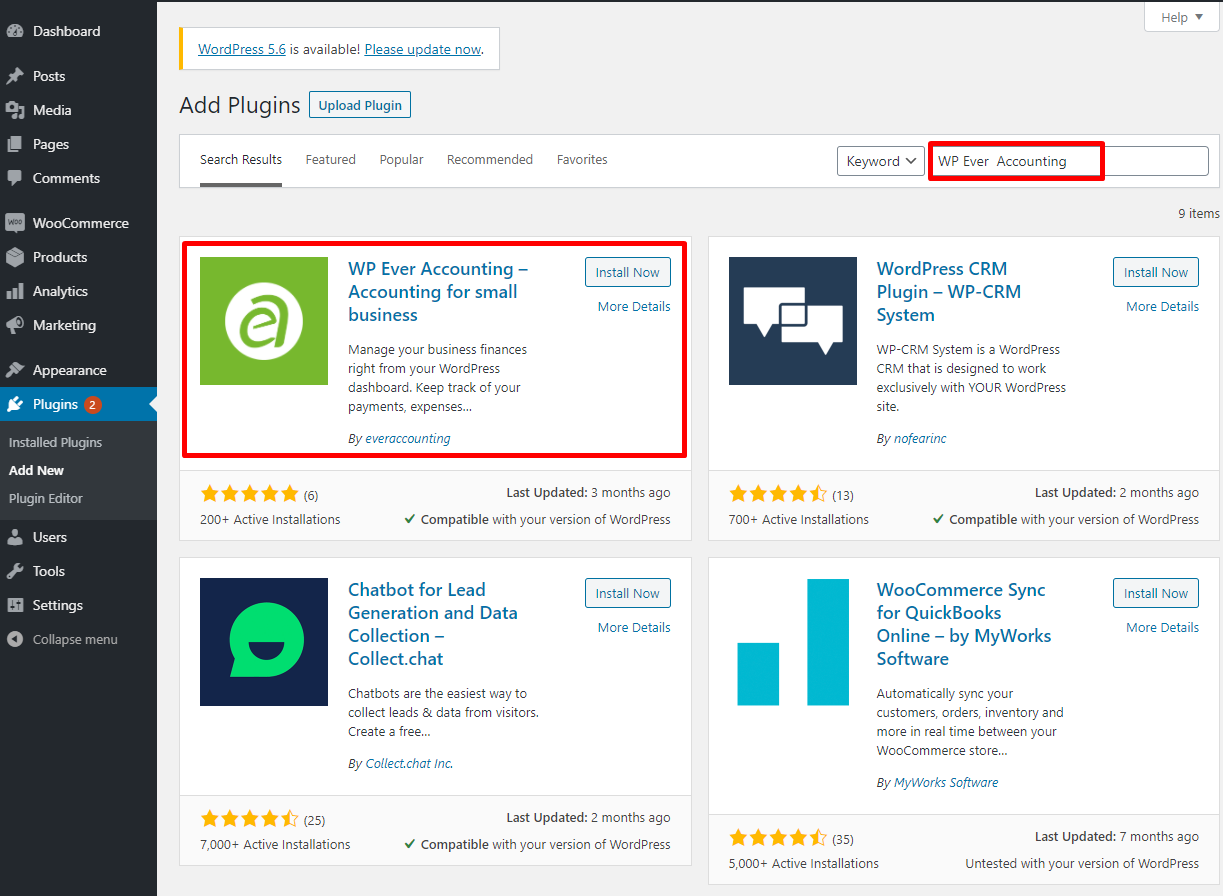Open the Help dropdown tab
Image resolution: width=1223 pixels, height=896 pixels.
coord(1181,17)
